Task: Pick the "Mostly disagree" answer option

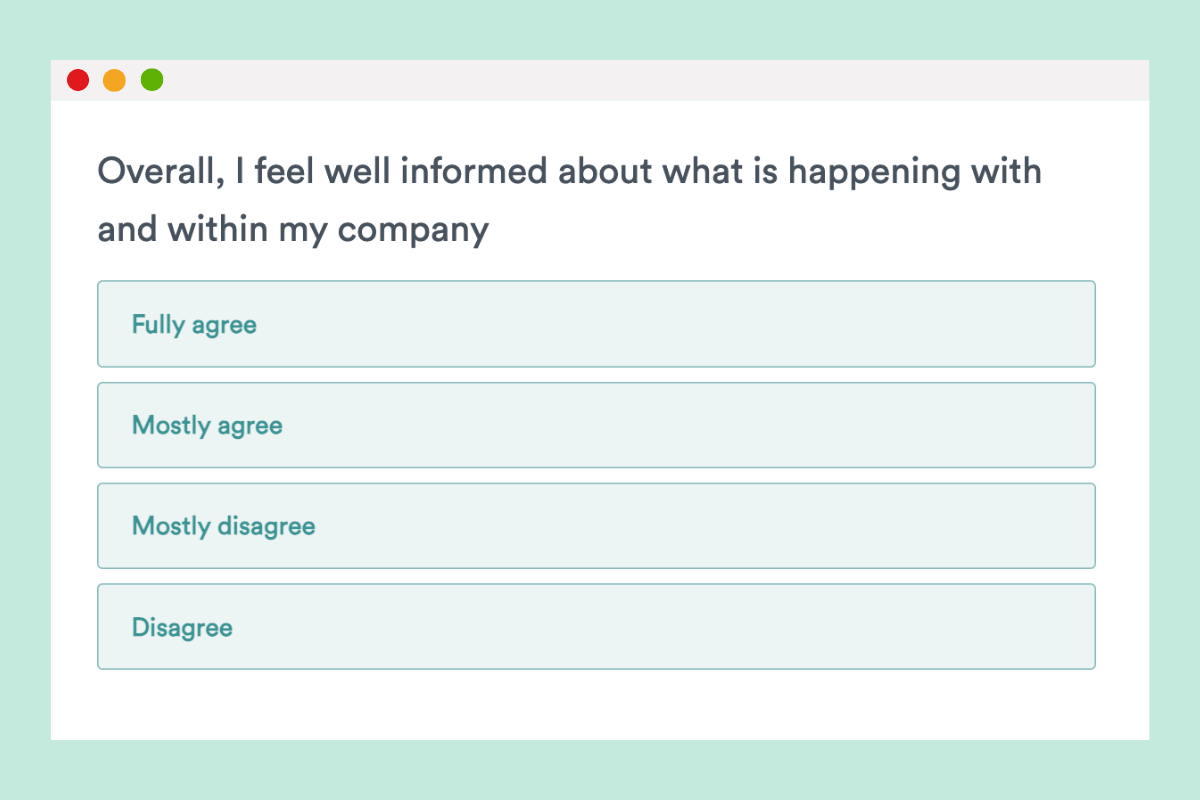Action: [596, 526]
